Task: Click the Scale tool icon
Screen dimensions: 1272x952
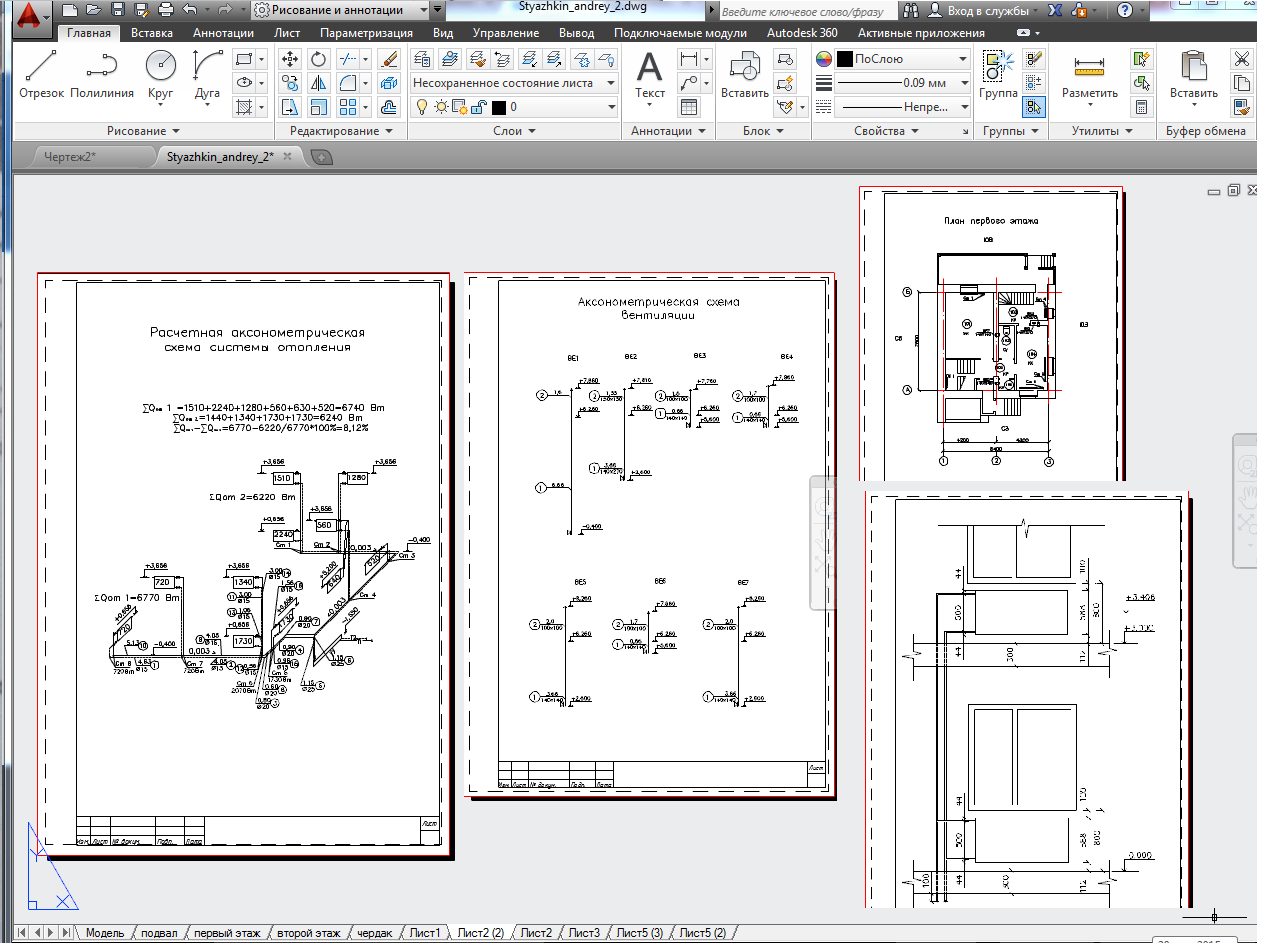Action: pos(319,107)
